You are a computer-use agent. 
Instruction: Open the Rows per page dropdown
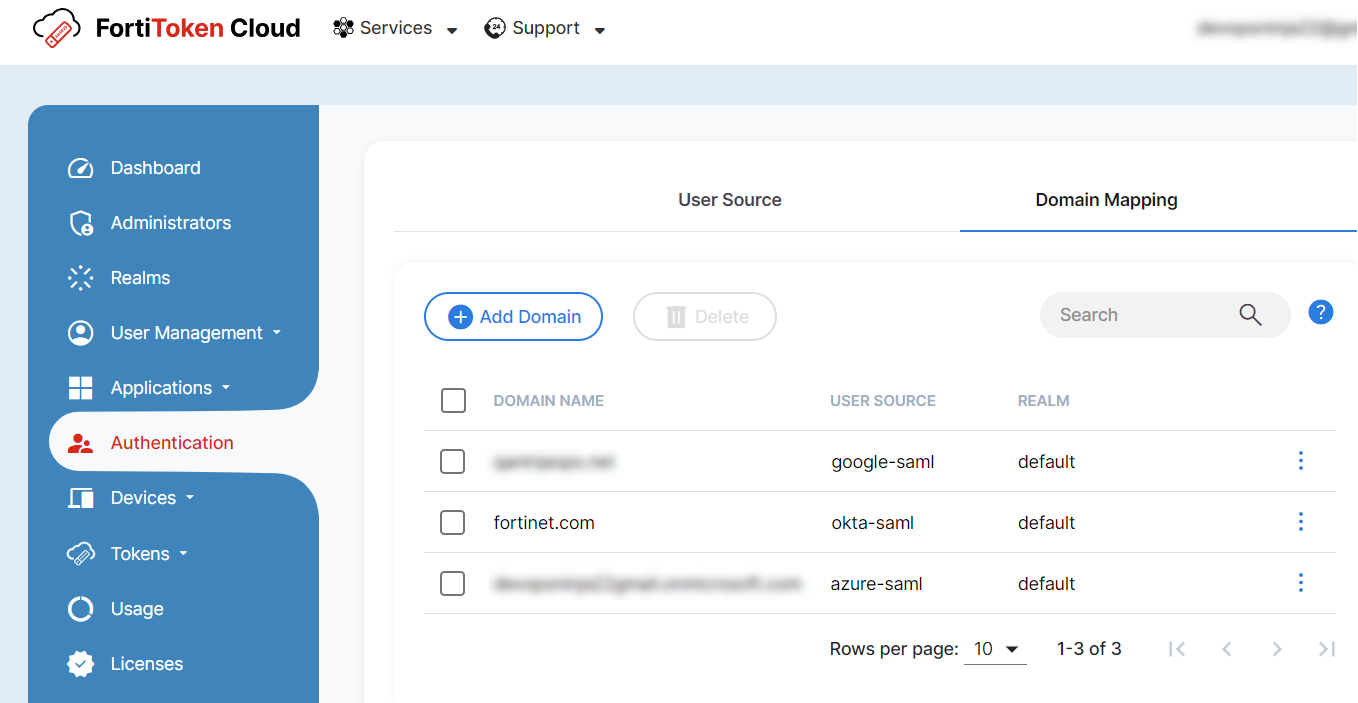click(994, 648)
